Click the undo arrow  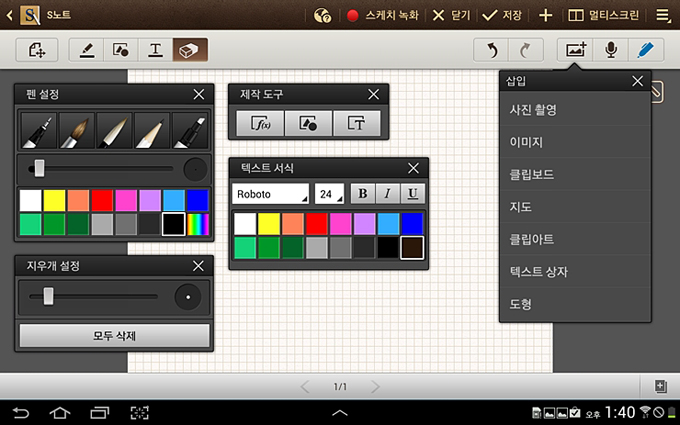(x=491, y=49)
